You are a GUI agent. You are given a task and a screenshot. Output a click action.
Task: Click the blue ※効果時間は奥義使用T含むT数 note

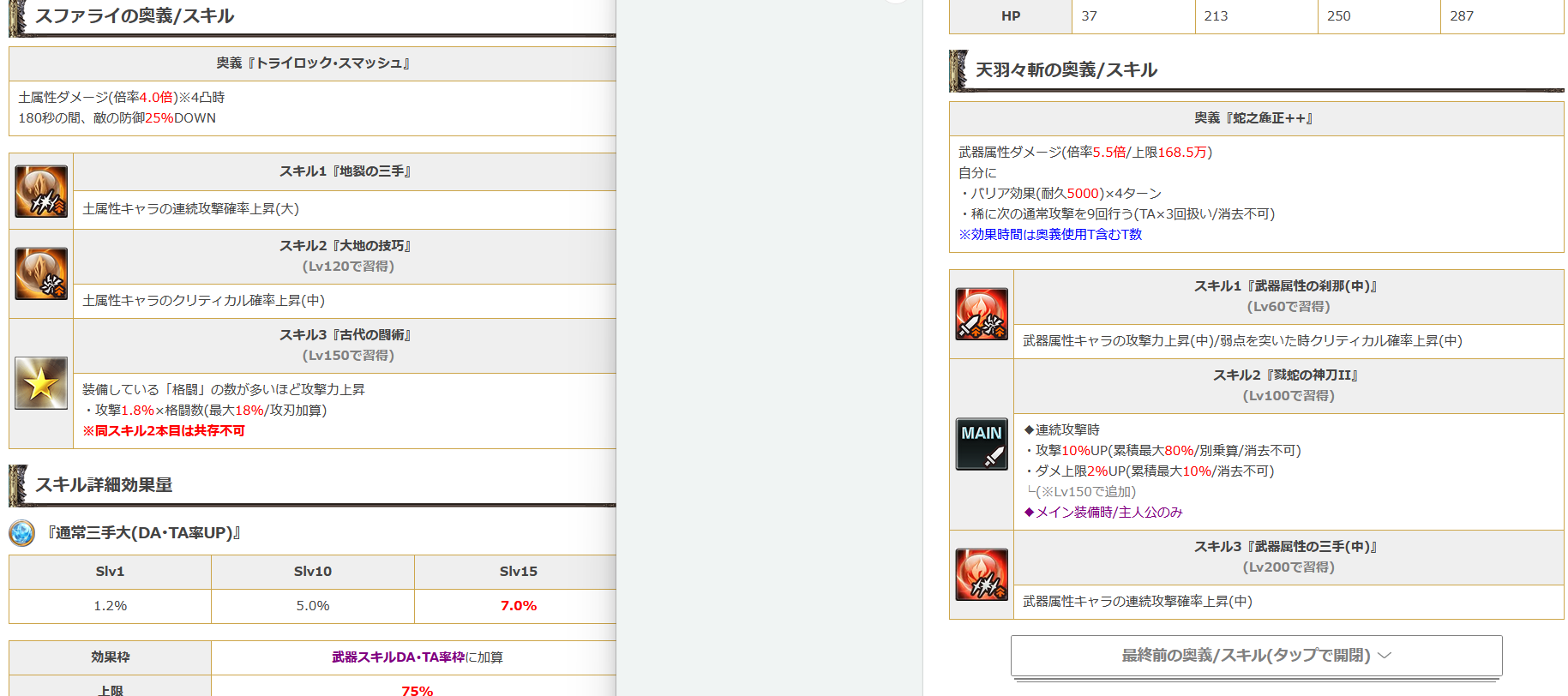1049,235
